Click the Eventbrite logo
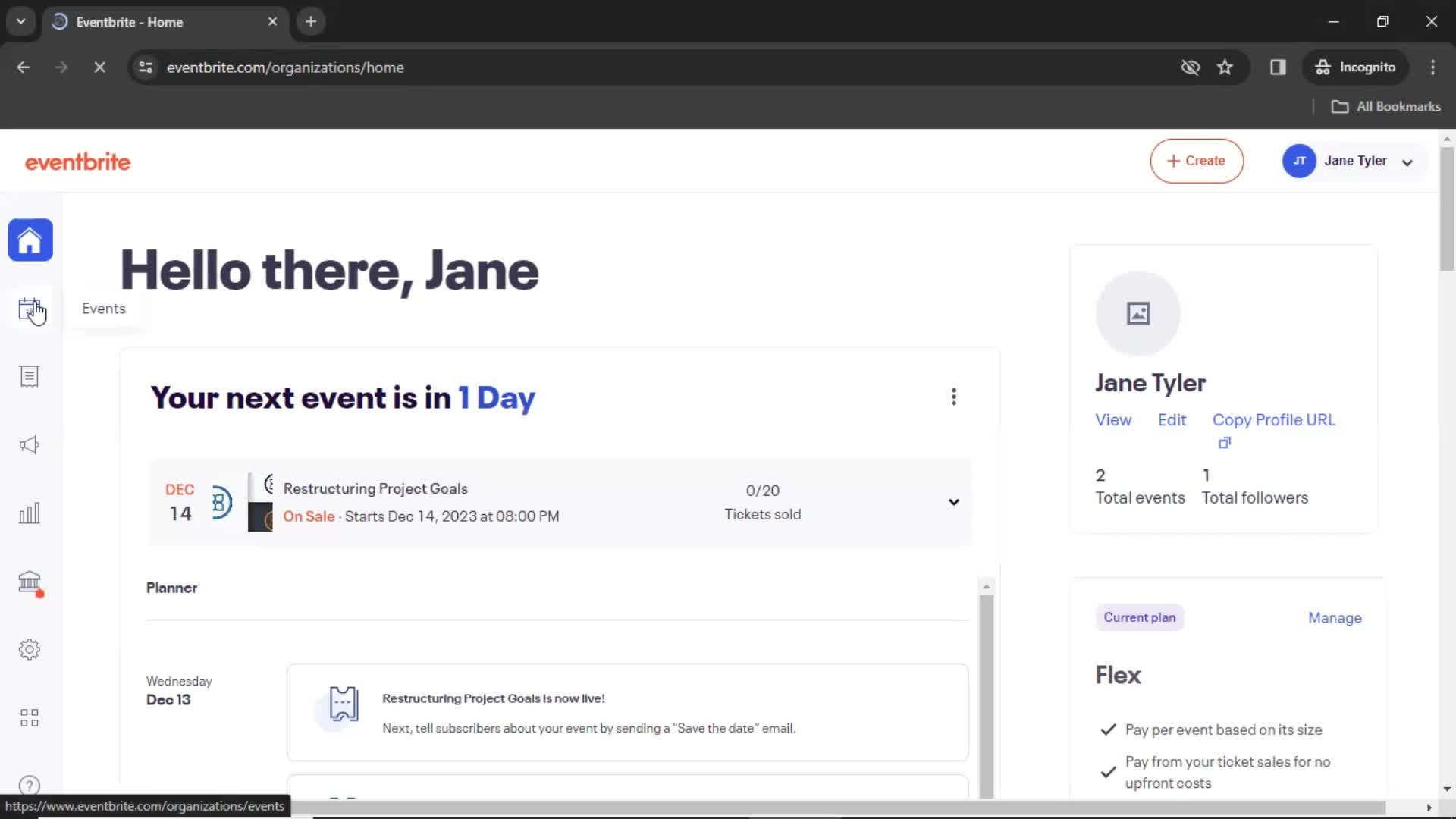This screenshot has width=1456, height=819. (77, 162)
